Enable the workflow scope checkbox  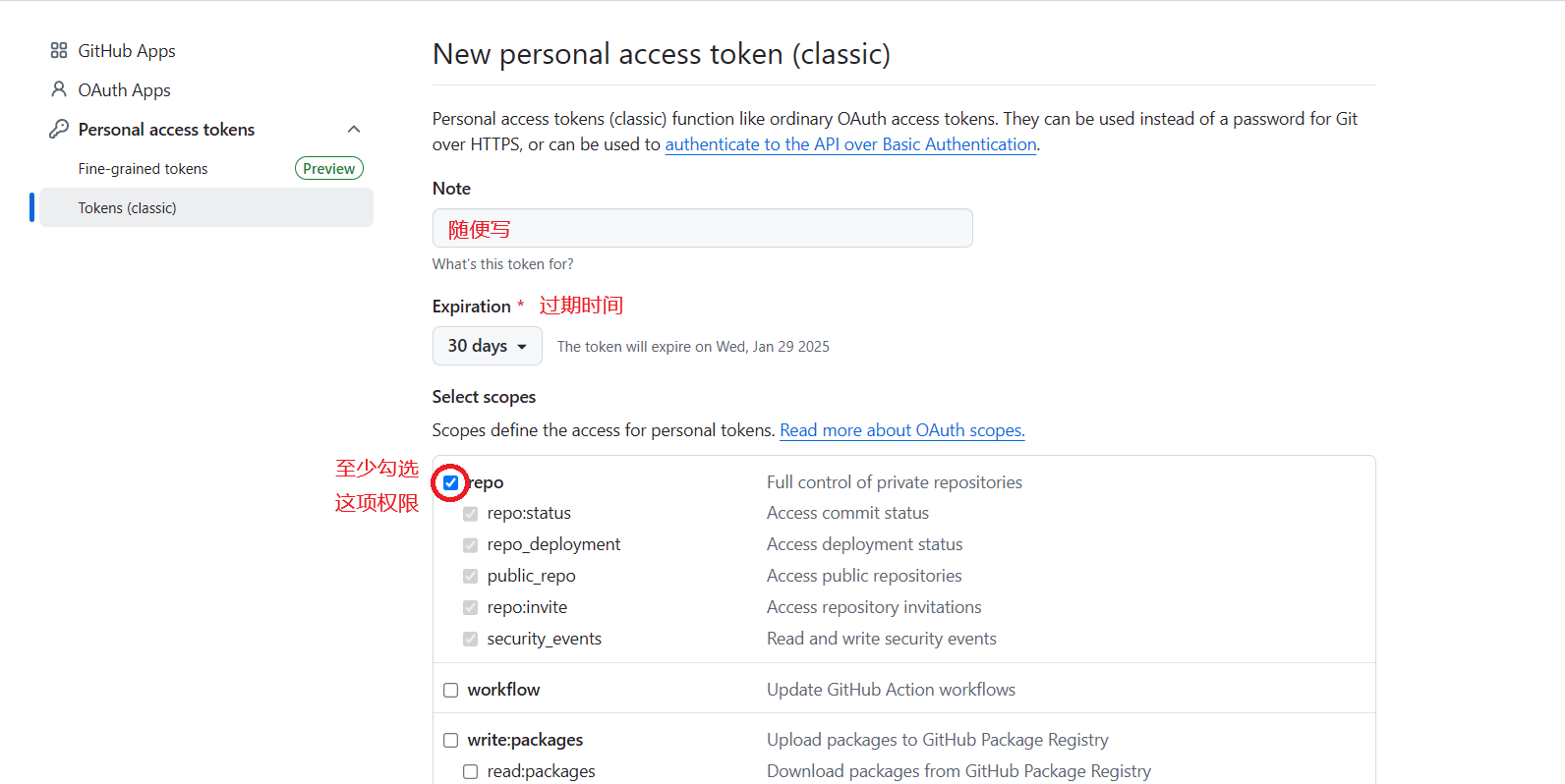point(450,690)
